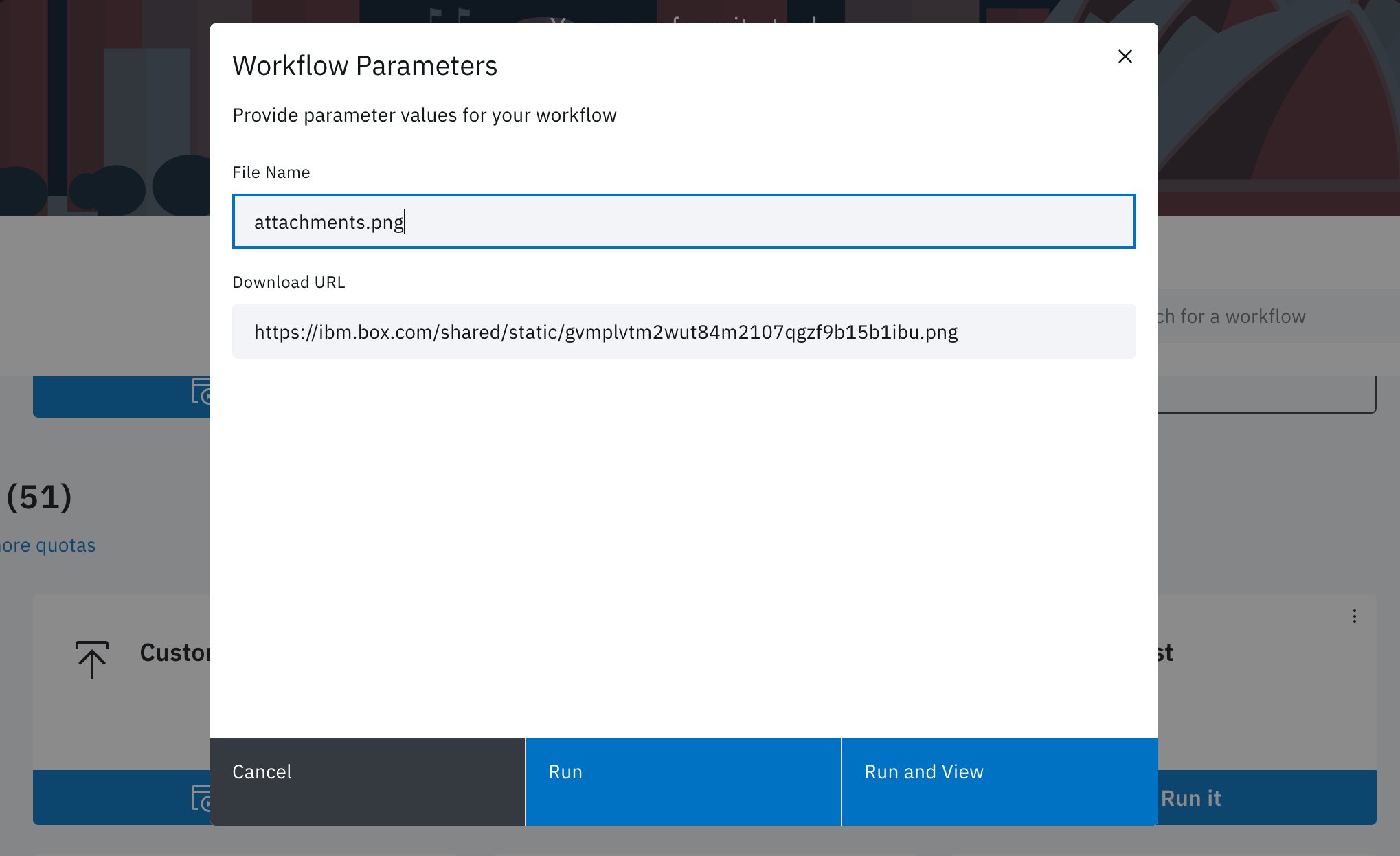Click the File Name label
Viewport: 1400px width, 856px height.
coord(271,172)
